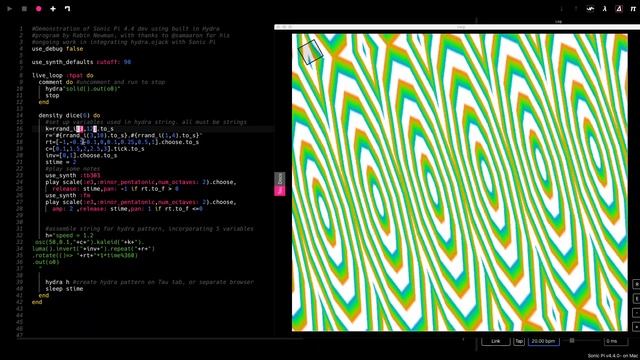Click the Tap tempo button

[519, 341]
